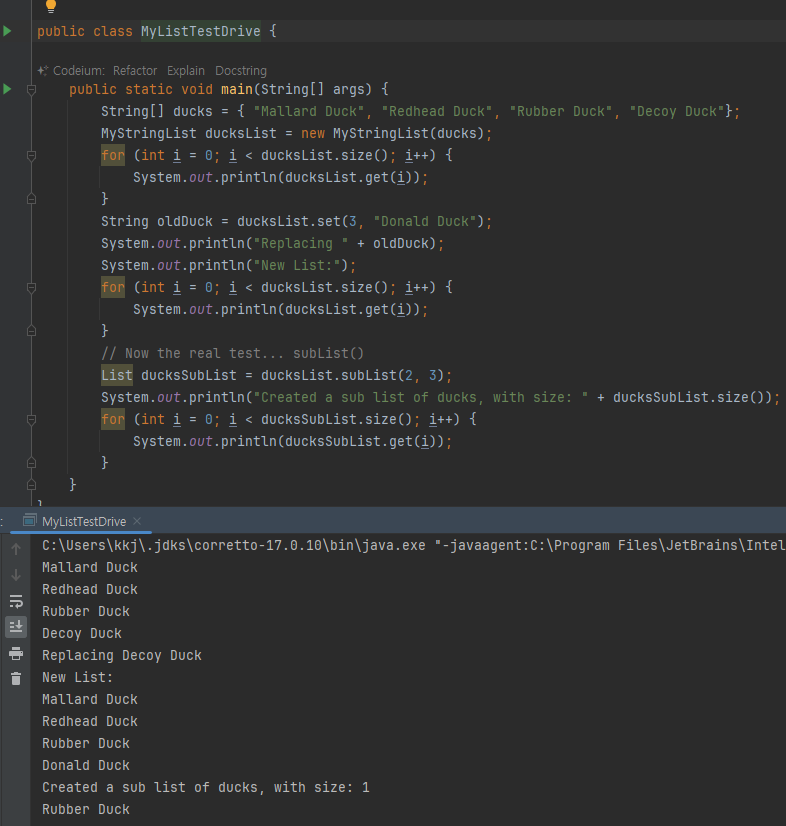This screenshot has width=786, height=826.
Task: Click the "Redhead Duck" string literal
Action: (x=437, y=112)
